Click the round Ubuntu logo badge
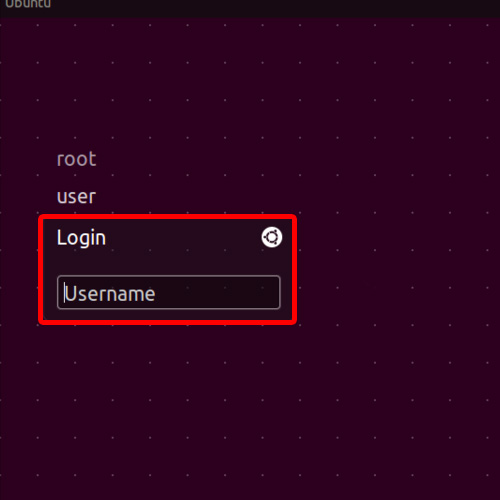Screen dimensions: 500x500 [272, 237]
